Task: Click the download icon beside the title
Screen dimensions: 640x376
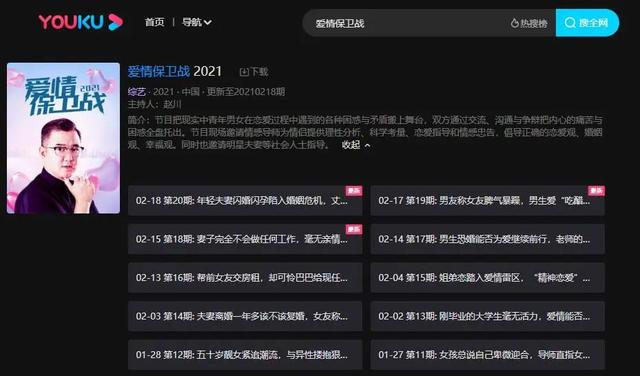Action: tap(244, 72)
